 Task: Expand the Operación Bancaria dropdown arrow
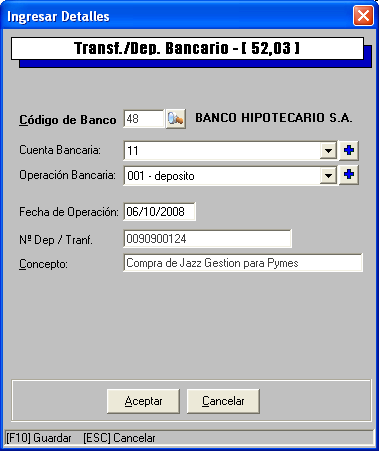click(328, 175)
